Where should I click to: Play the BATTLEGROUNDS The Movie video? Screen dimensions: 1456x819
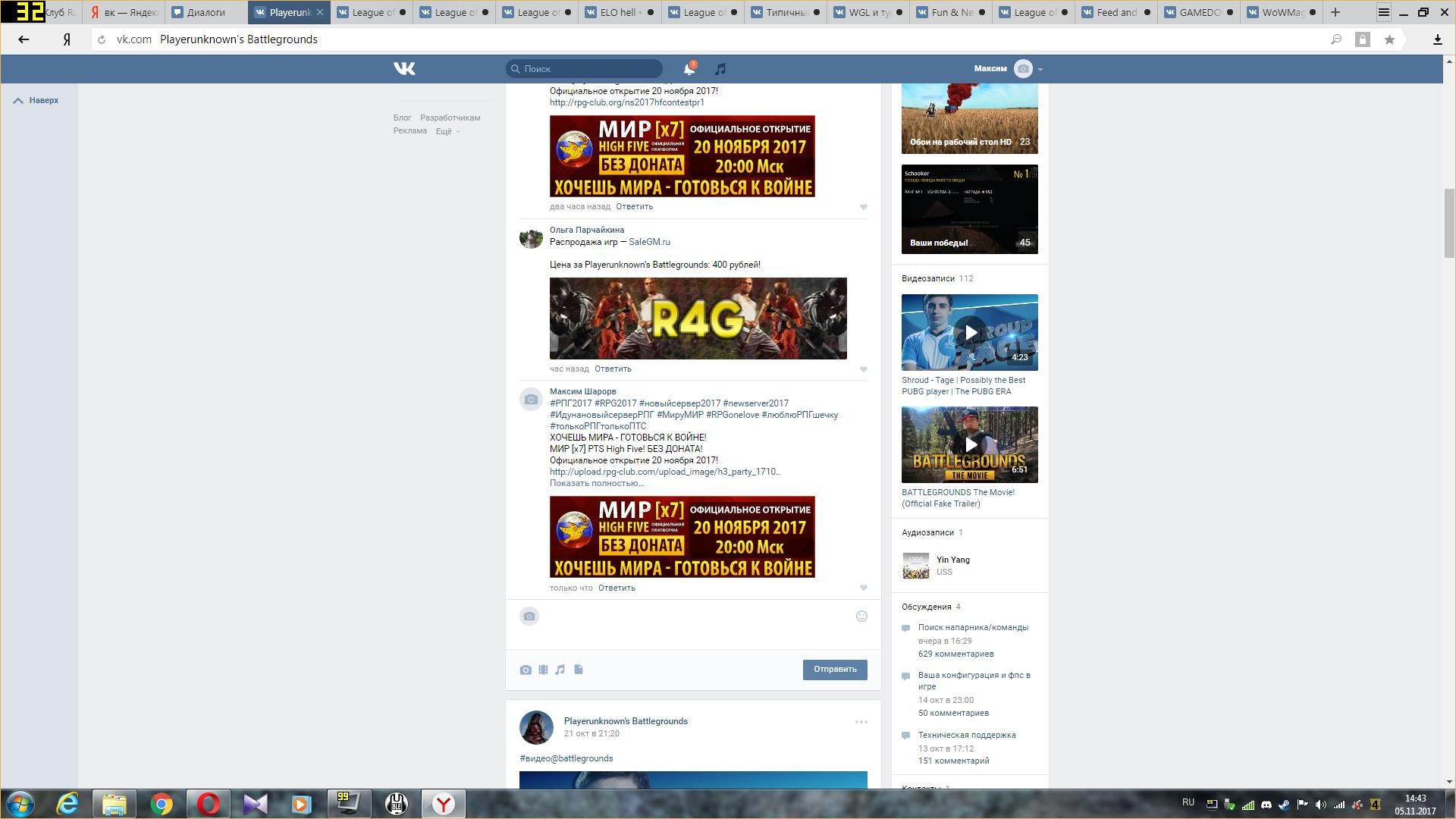point(970,444)
